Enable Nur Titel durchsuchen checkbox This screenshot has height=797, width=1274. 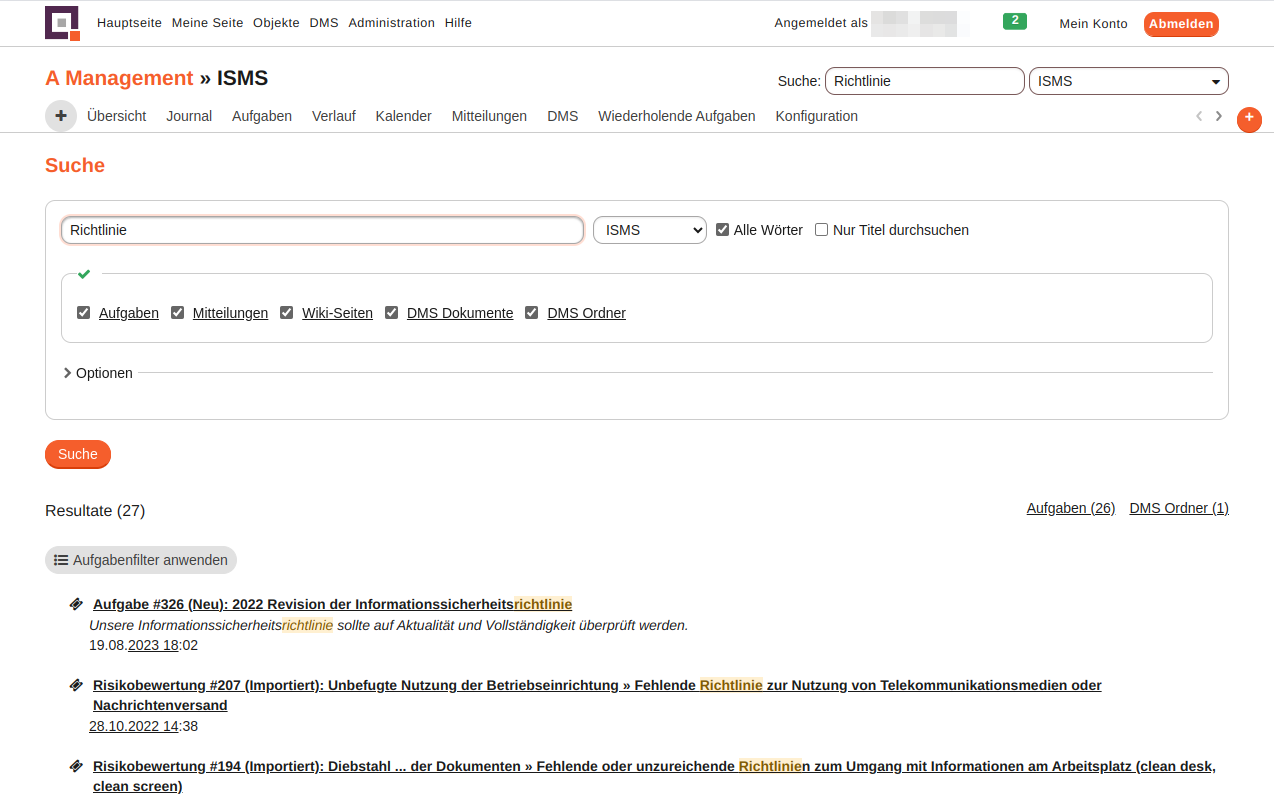click(822, 230)
